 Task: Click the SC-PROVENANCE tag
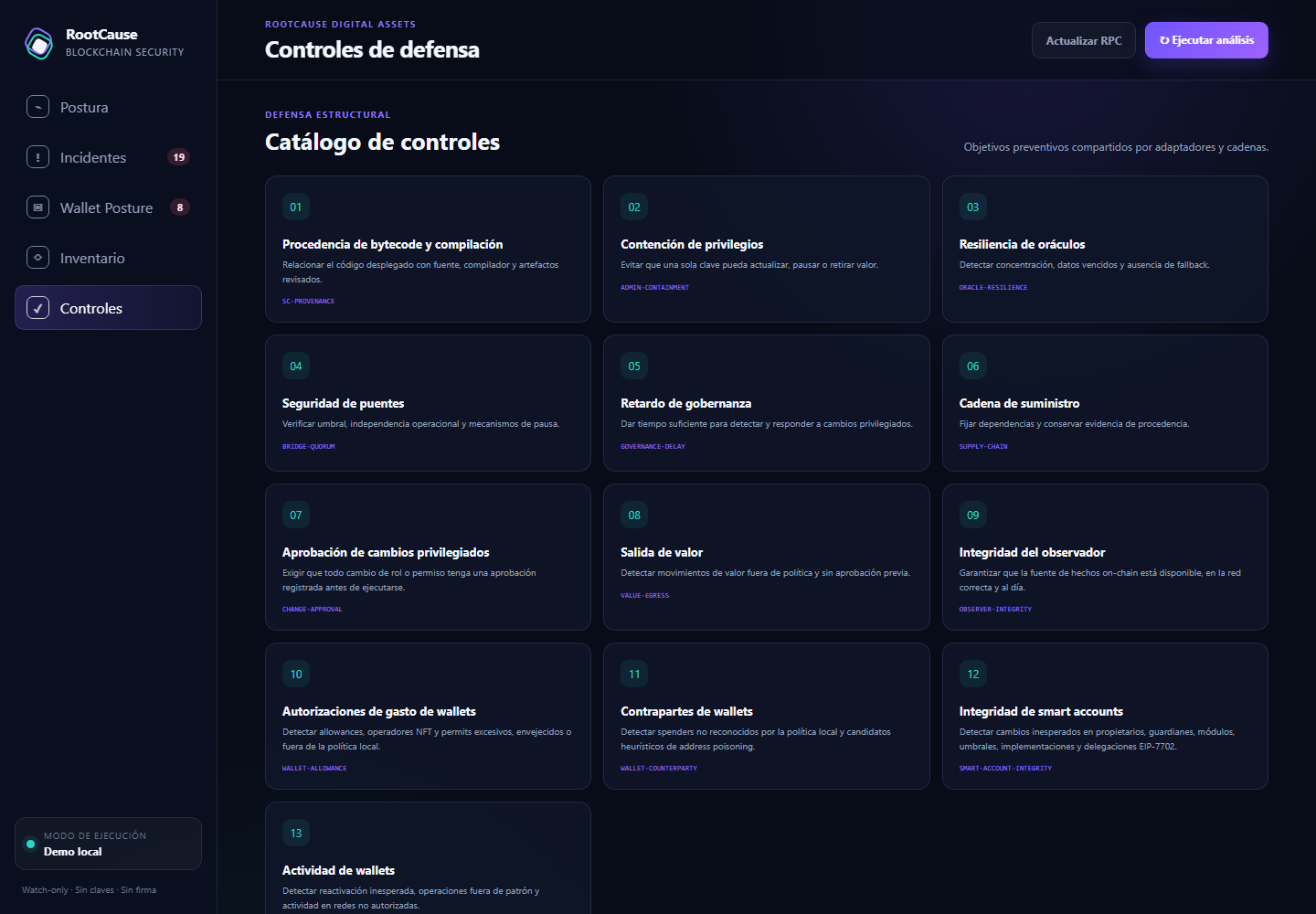click(308, 302)
